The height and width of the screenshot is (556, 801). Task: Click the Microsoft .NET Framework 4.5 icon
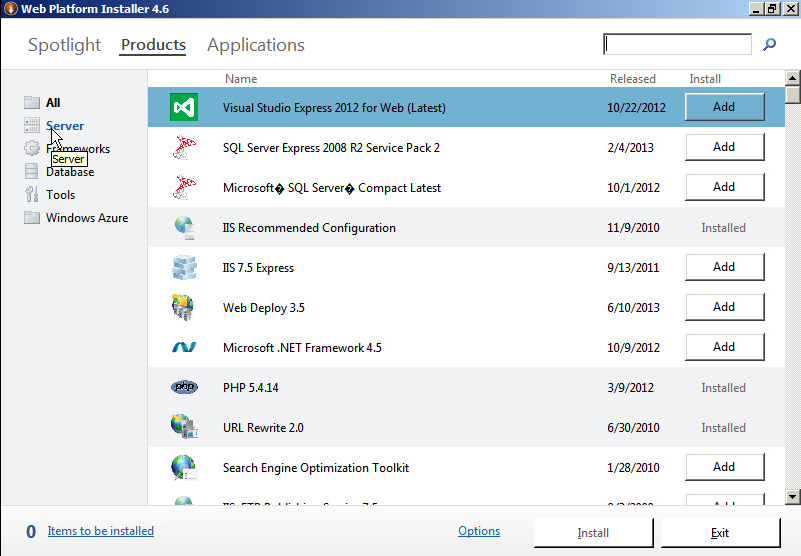tap(184, 348)
